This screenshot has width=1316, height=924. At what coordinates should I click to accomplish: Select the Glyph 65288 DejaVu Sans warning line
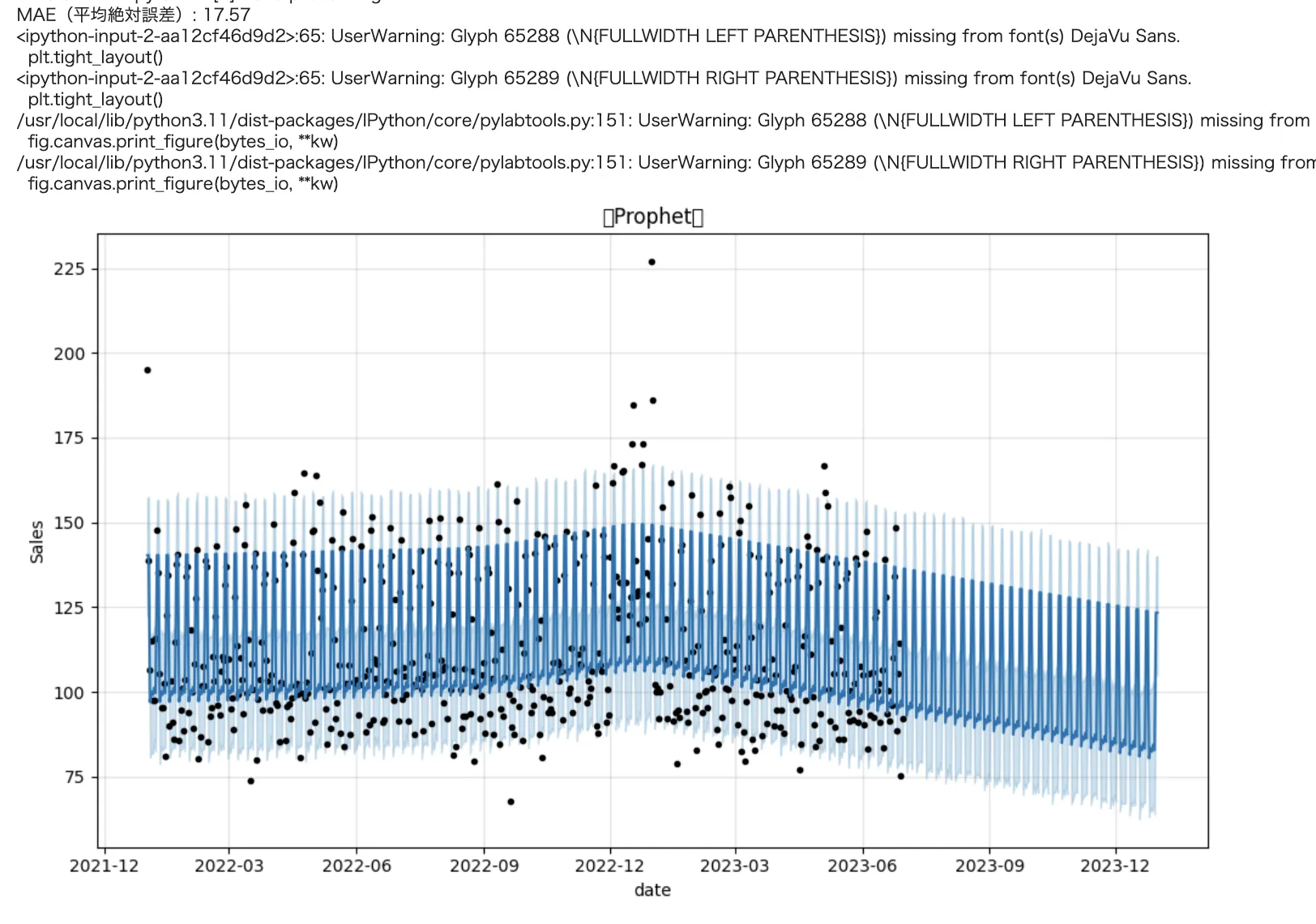click(598, 36)
